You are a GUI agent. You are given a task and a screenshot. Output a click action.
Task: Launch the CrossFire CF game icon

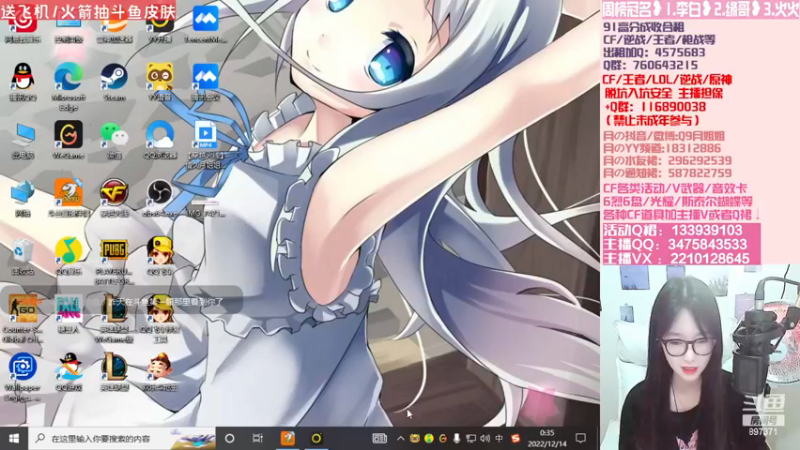[114, 193]
